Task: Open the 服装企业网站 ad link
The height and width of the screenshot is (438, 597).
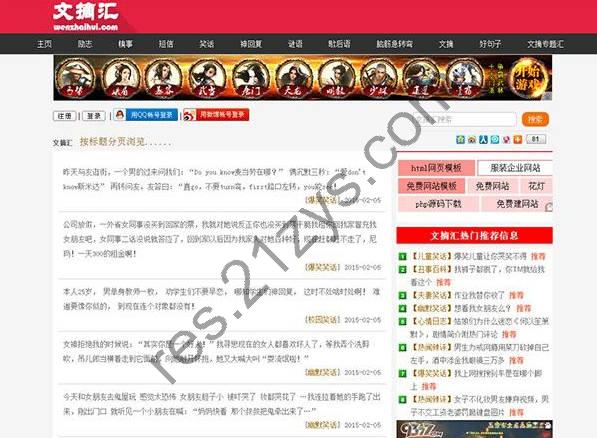Action: [515, 168]
